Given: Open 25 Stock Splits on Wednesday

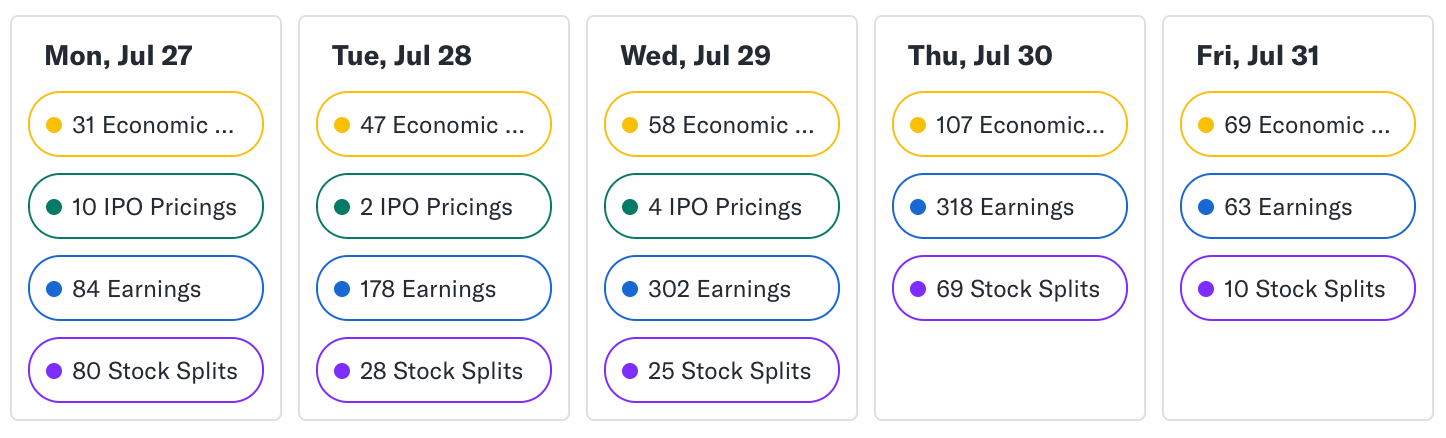Looking at the screenshot, I should coord(722,370).
